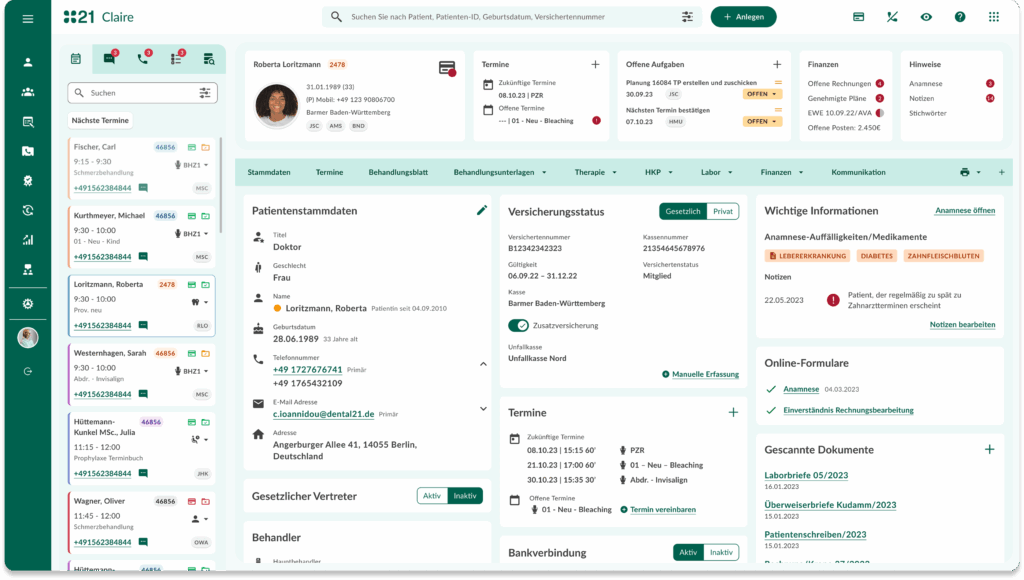Switch insurance status to Privat
The height and width of the screenshot is (580, 1024).
pos(722,211)
